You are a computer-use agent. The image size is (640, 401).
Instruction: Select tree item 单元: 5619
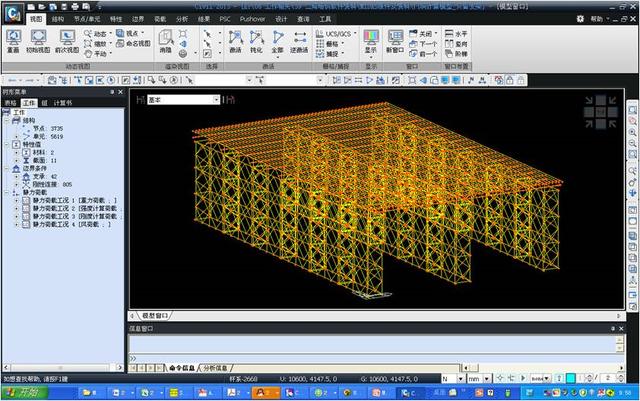(x=48, y=136)
